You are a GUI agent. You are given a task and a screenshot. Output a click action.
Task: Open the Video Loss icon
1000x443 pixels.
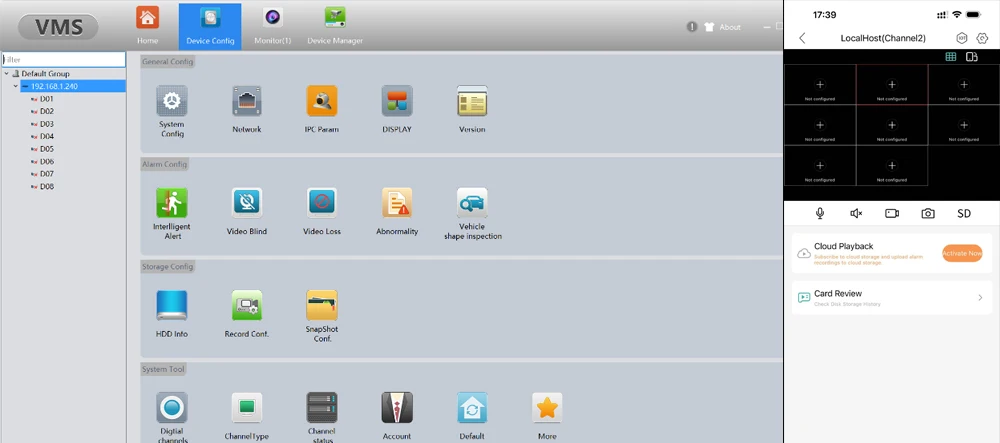[x=322, y=203]
